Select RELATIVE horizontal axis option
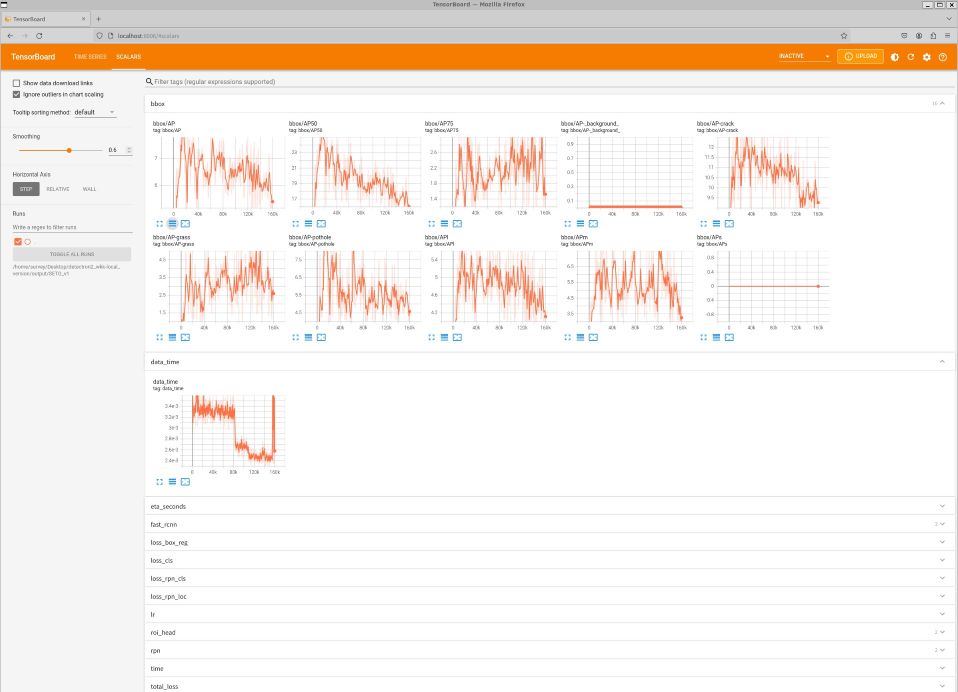Image resolution: width=958 pixels, height=692 pixels. click(58, 189)
